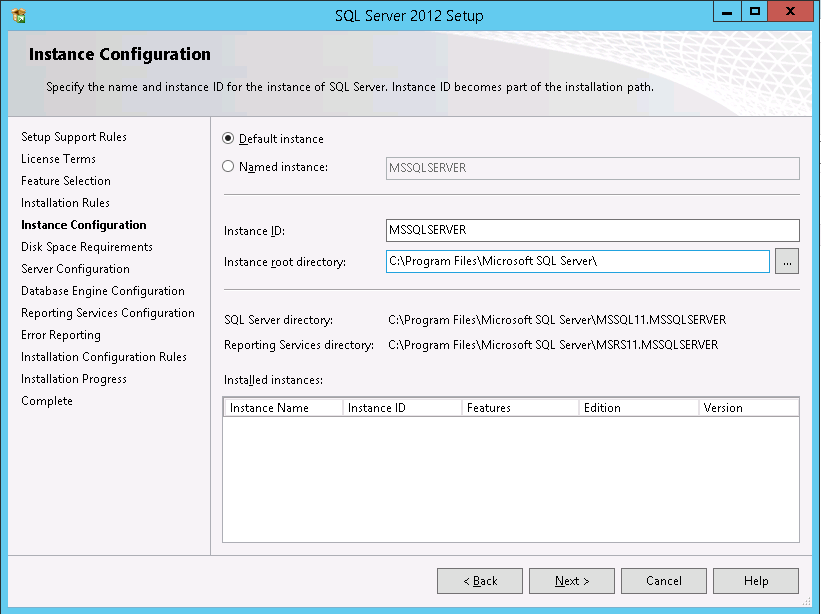This screenshot has width=821, height=614.
Task: Cancel the SQL Server setup
Action: coord(664,581)
